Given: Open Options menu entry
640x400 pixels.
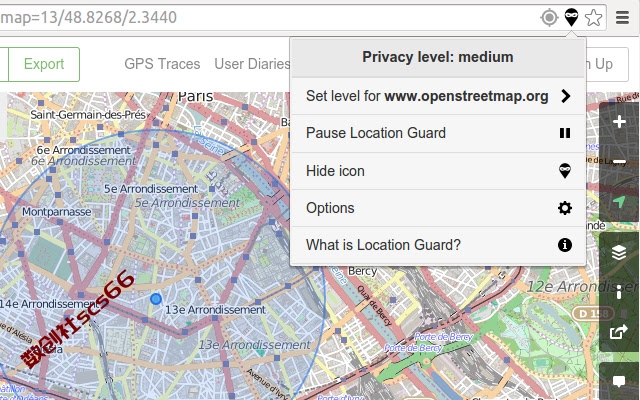Looking at the screenshot, I should click(x=438, y=208).
